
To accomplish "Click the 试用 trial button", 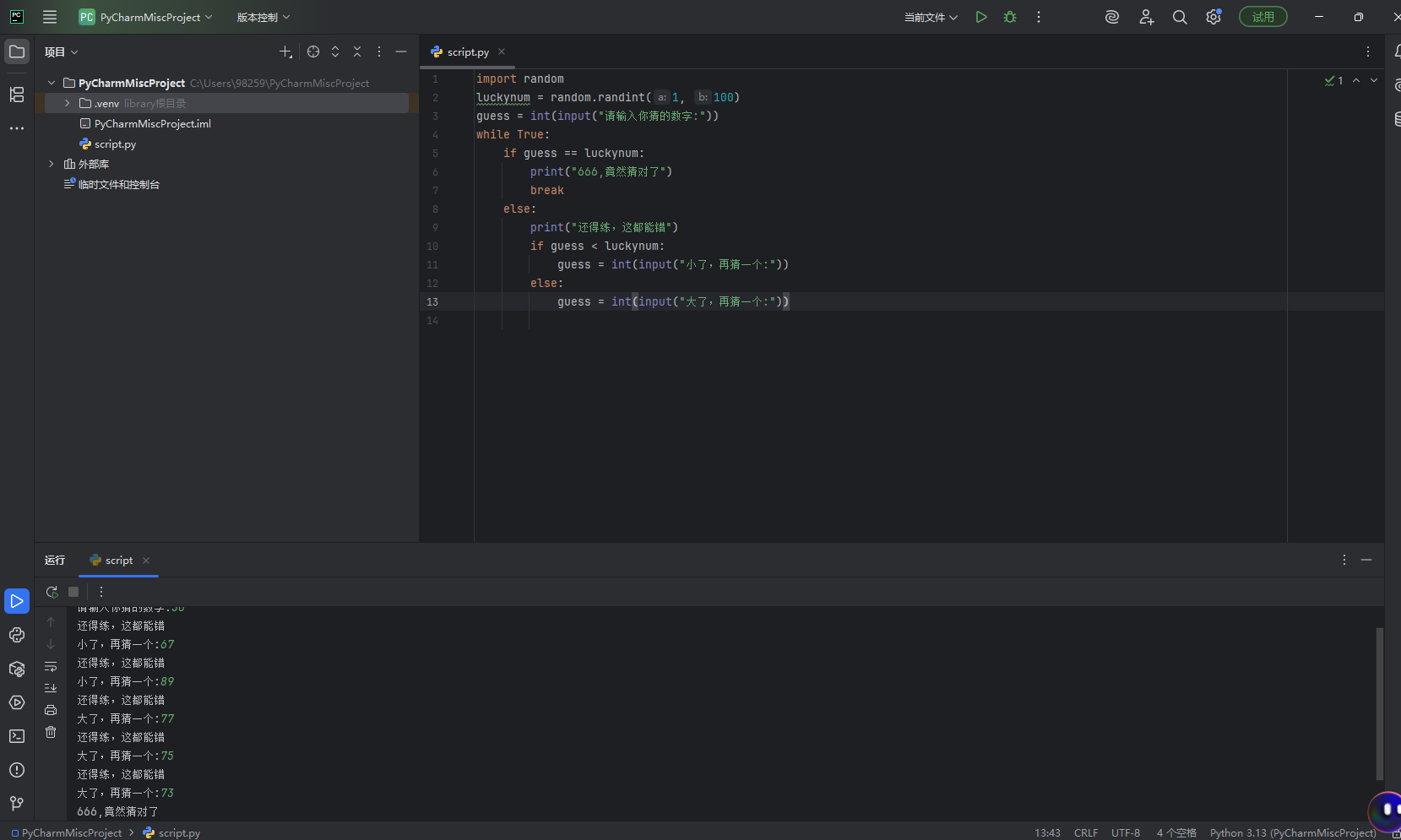I will point(1263,17).
